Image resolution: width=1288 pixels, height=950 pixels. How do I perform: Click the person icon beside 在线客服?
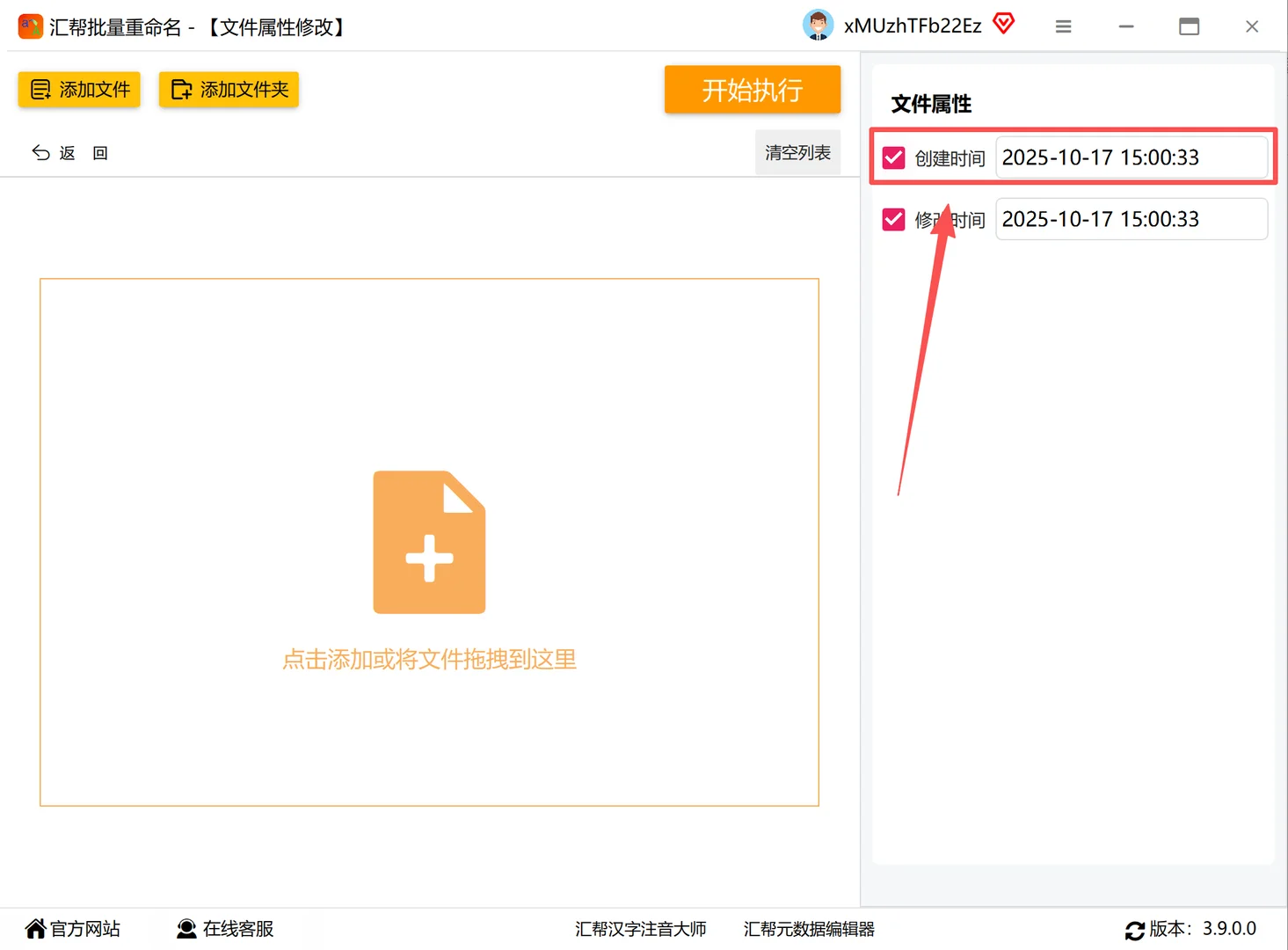[x=186, y=928]
